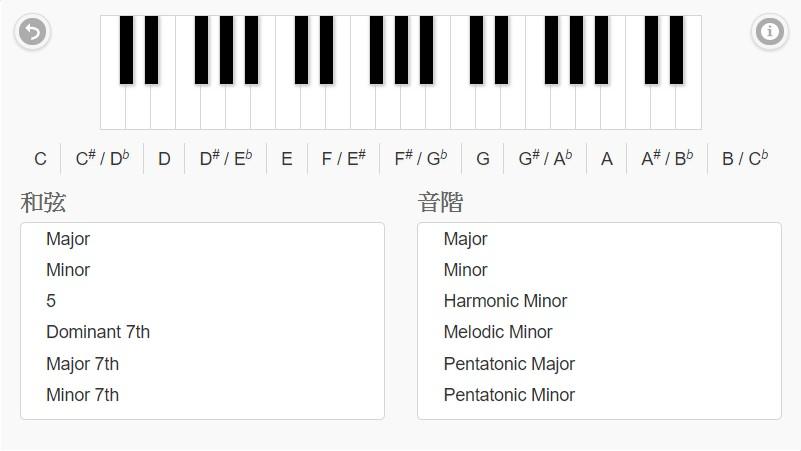Open the info icon button
The image size is (801, 451).
[769, 32]
